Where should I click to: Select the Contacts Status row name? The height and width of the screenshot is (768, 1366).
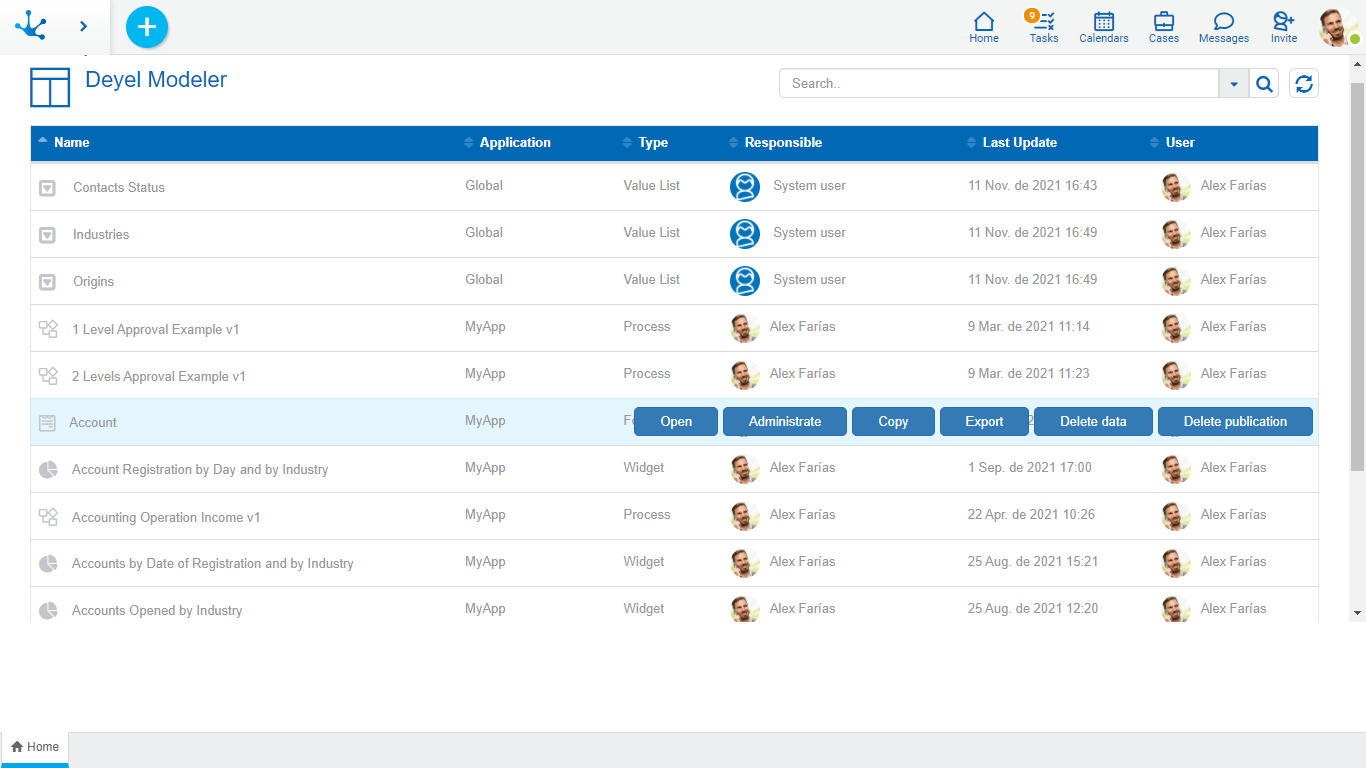[x=119, y=188]
